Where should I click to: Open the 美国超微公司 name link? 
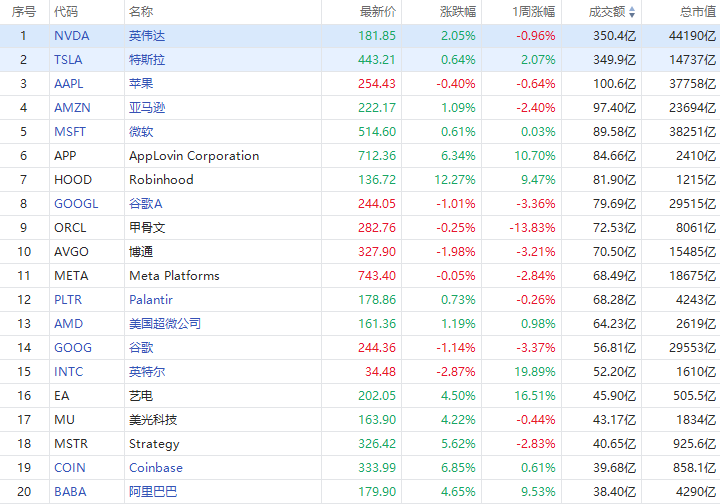click(165, 324)
